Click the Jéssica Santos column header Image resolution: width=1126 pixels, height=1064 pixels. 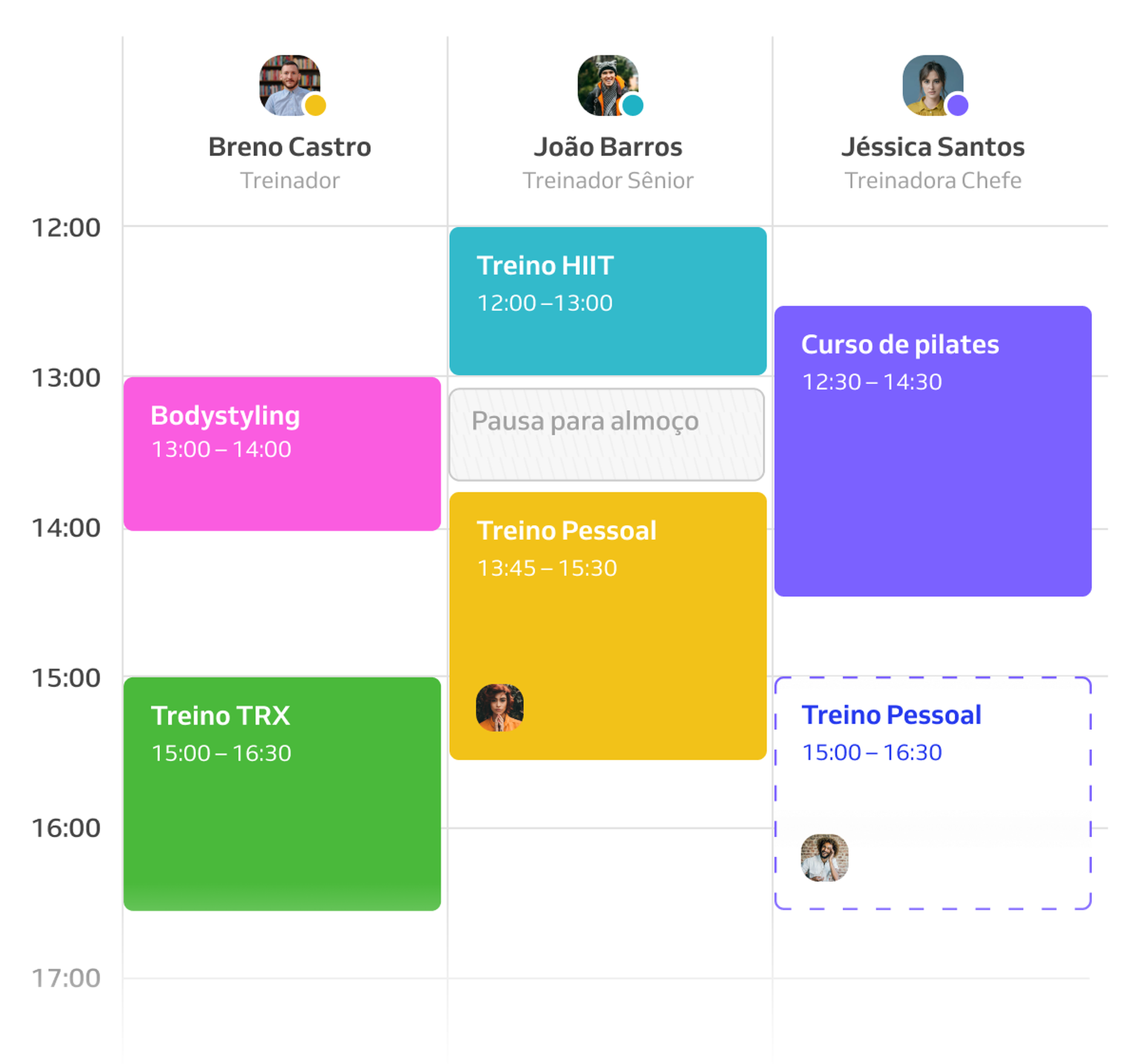[x=932, y=147]
